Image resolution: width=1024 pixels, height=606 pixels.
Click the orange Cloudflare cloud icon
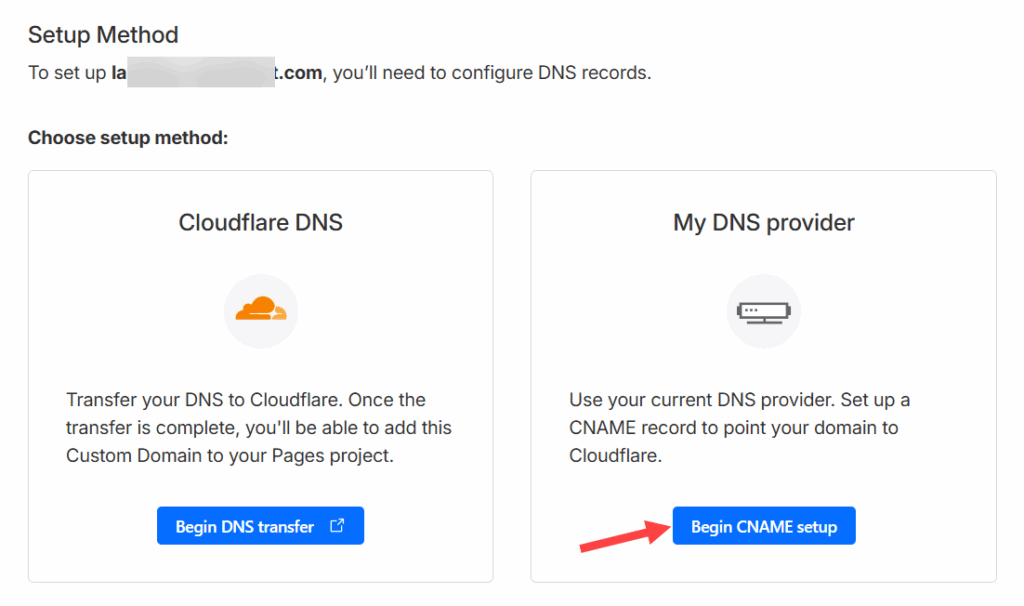click(x=260, y=309)
